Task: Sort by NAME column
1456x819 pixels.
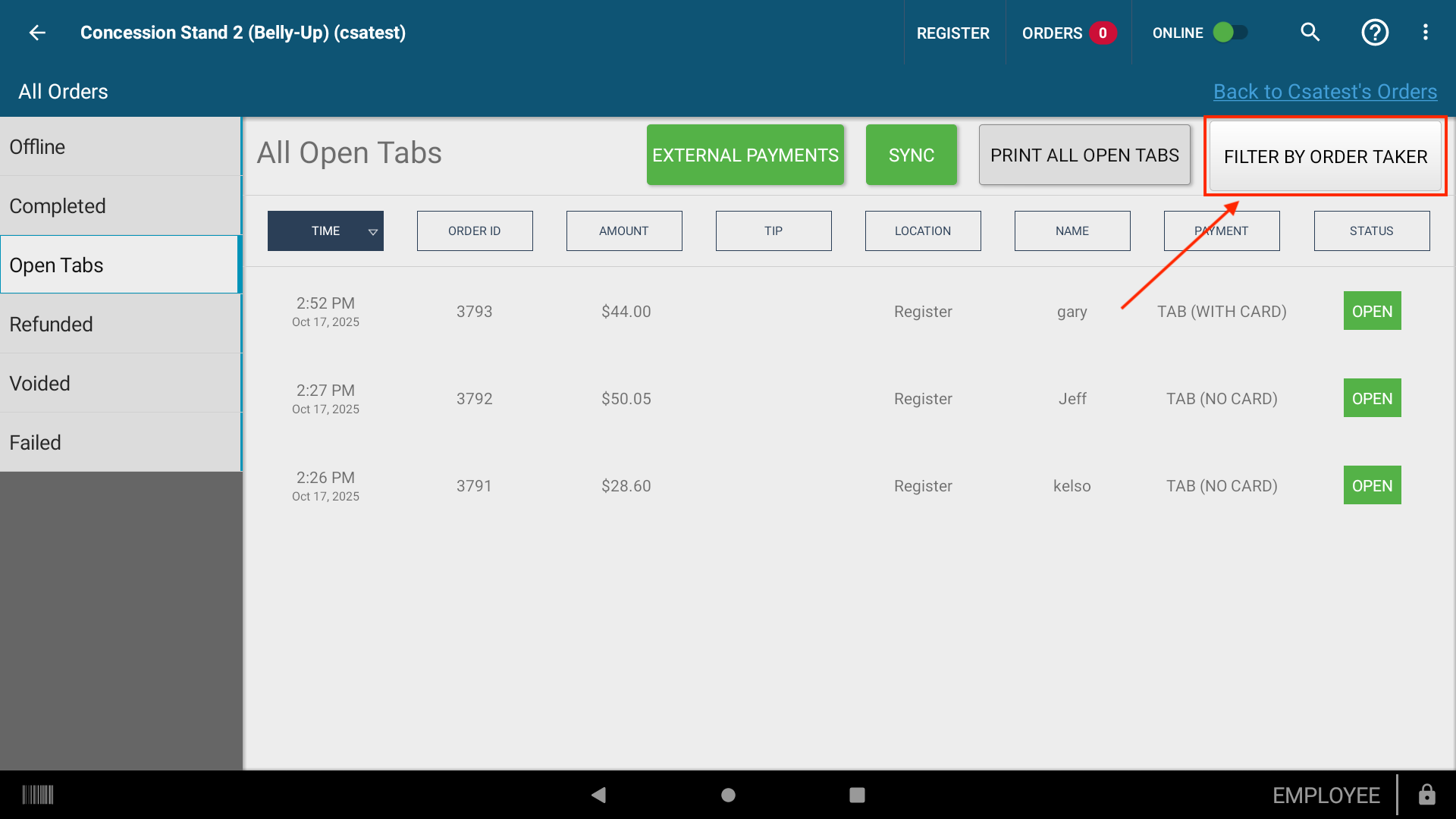Action: (x=1072, y=231)
